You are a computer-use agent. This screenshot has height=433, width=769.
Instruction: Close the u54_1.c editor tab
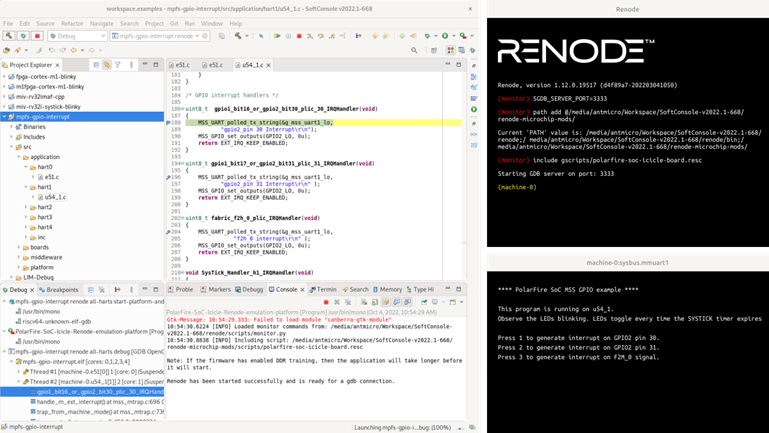268,65
